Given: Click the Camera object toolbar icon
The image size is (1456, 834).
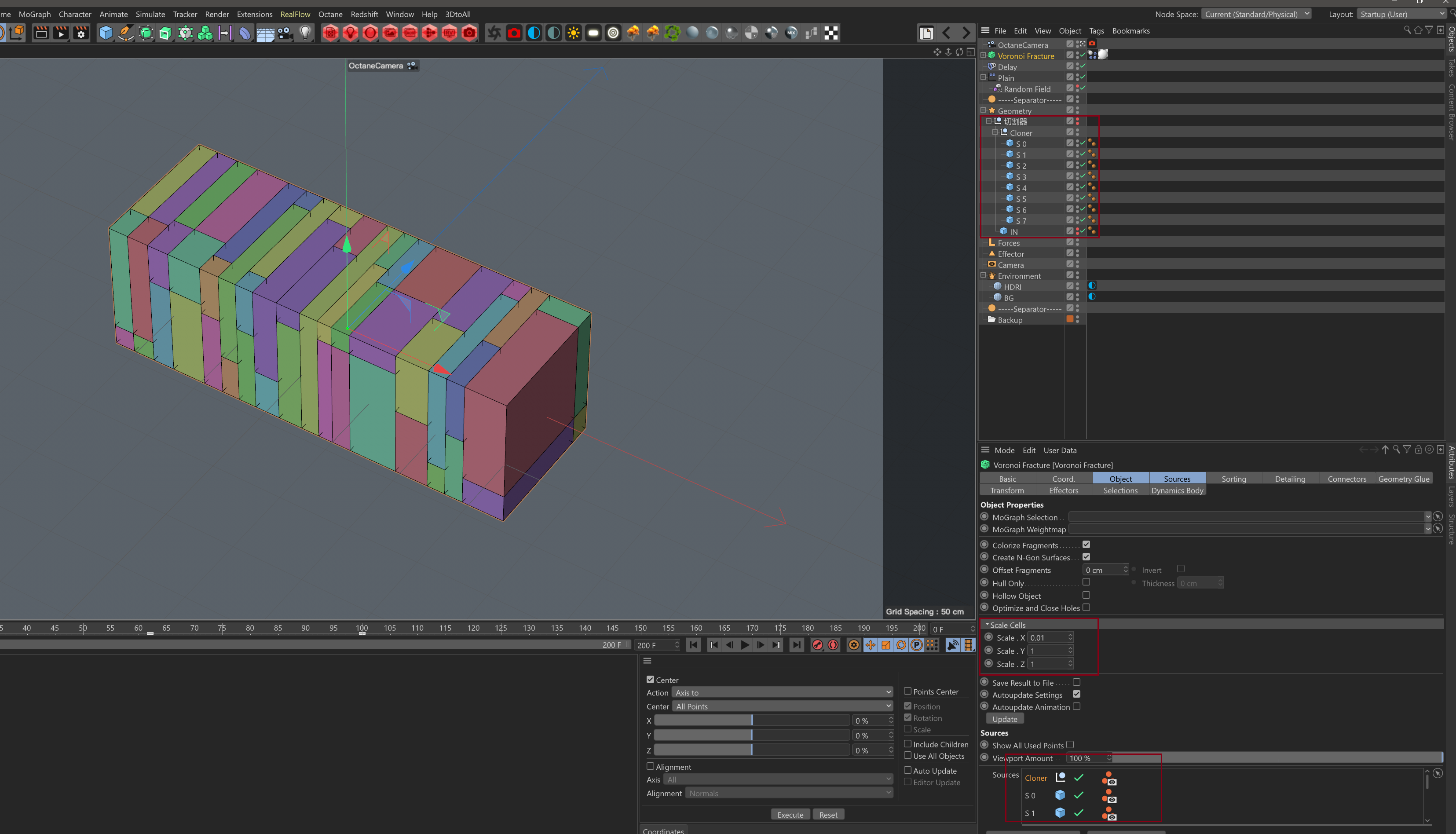Looking at the screenshot, I should pyautogui.click(x=285, y=33).
